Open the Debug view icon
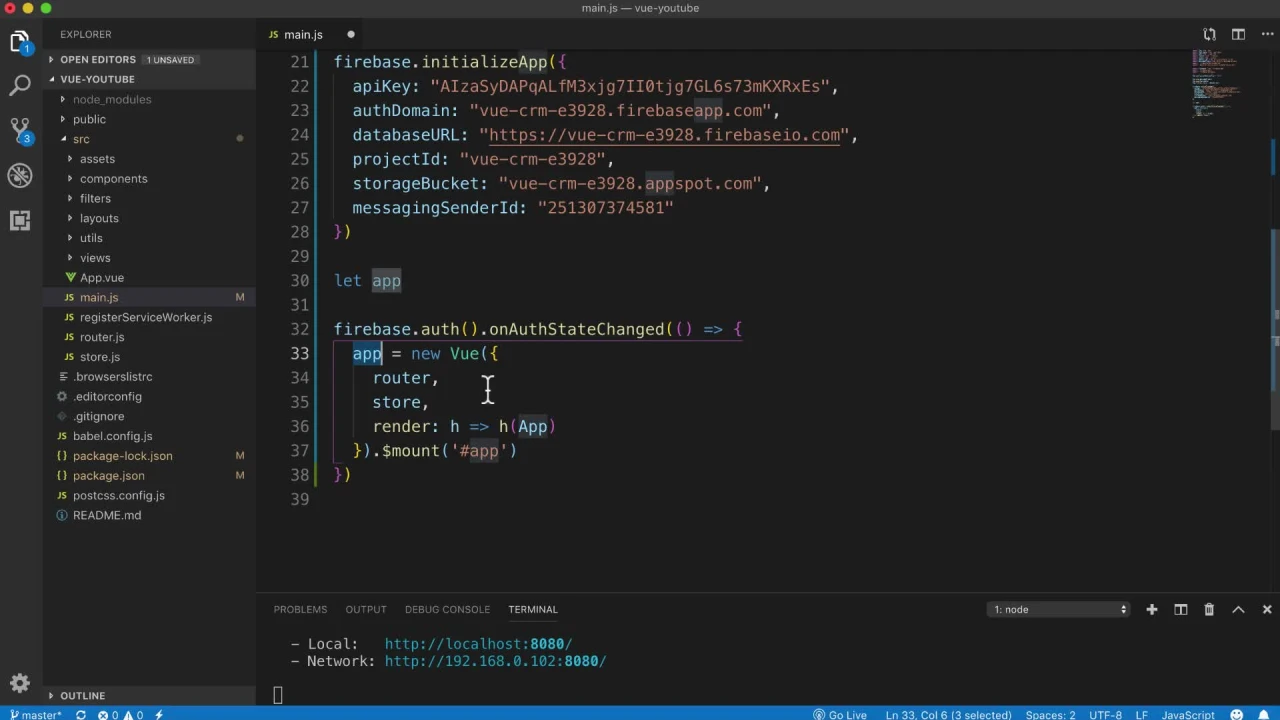 pos(20,176)
